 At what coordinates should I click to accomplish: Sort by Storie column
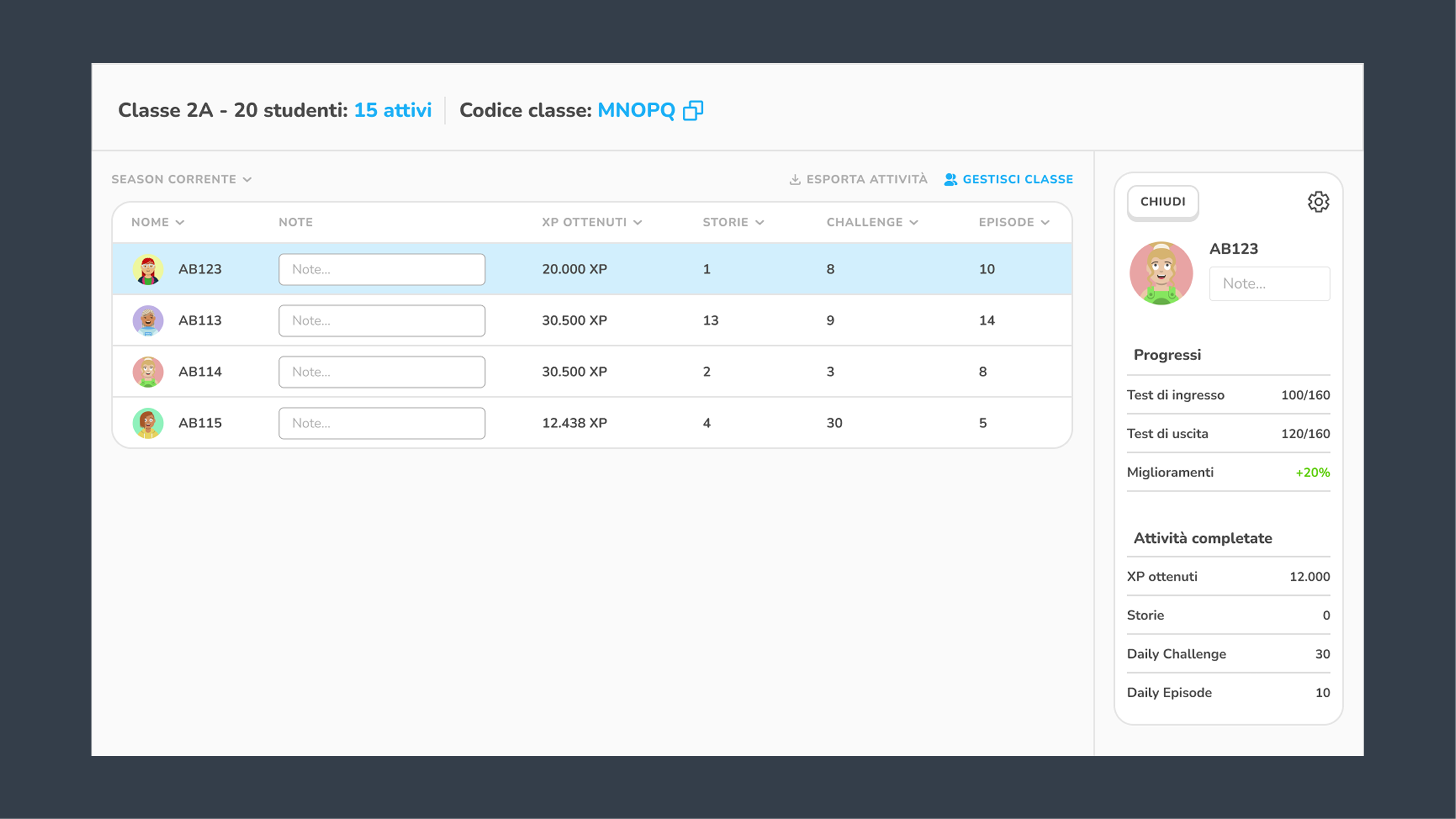(x=733, y=222)
